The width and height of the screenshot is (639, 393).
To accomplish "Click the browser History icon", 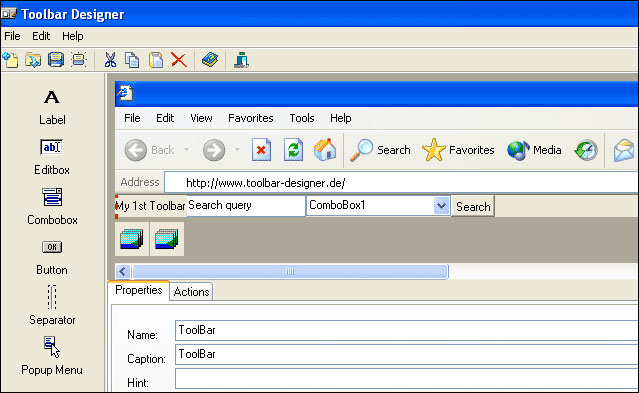I will (586, 150).
